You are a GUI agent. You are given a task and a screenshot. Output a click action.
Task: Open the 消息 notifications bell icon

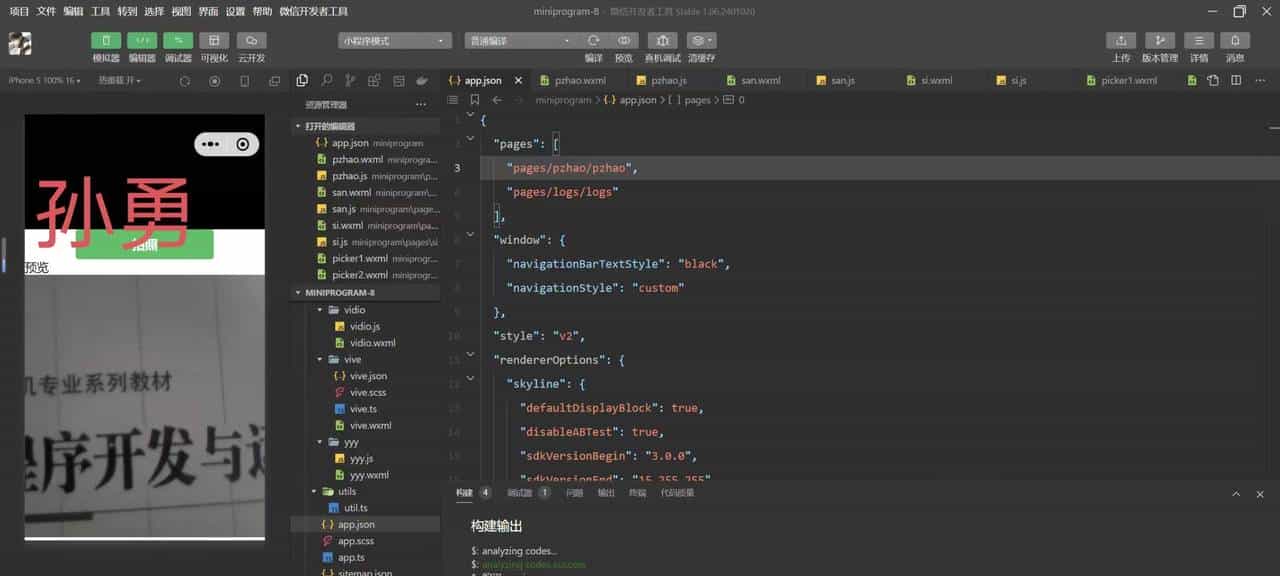pyautogui.click(x=1235, y=41)
